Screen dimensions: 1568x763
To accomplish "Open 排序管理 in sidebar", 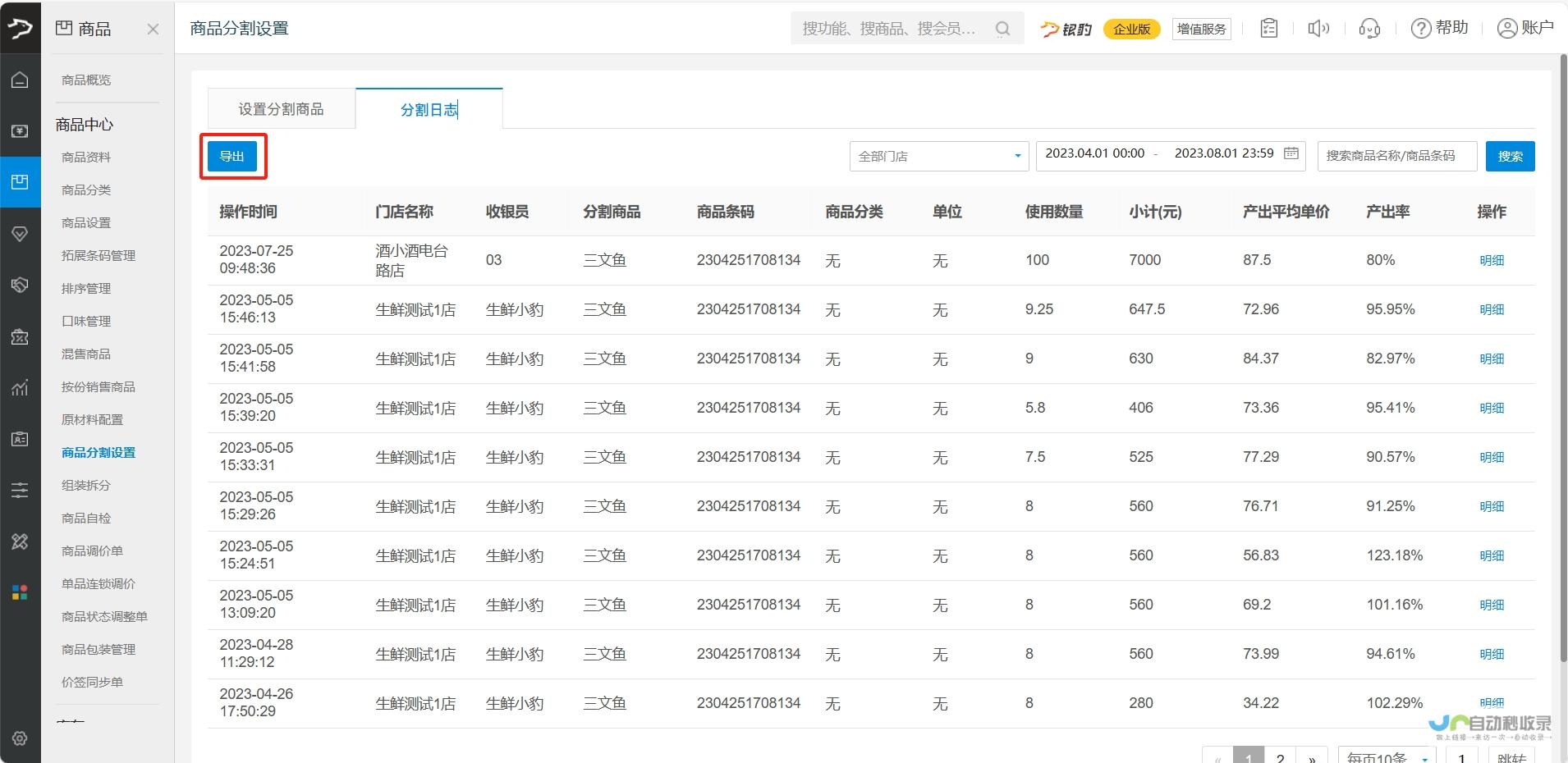I will point(86,288).
